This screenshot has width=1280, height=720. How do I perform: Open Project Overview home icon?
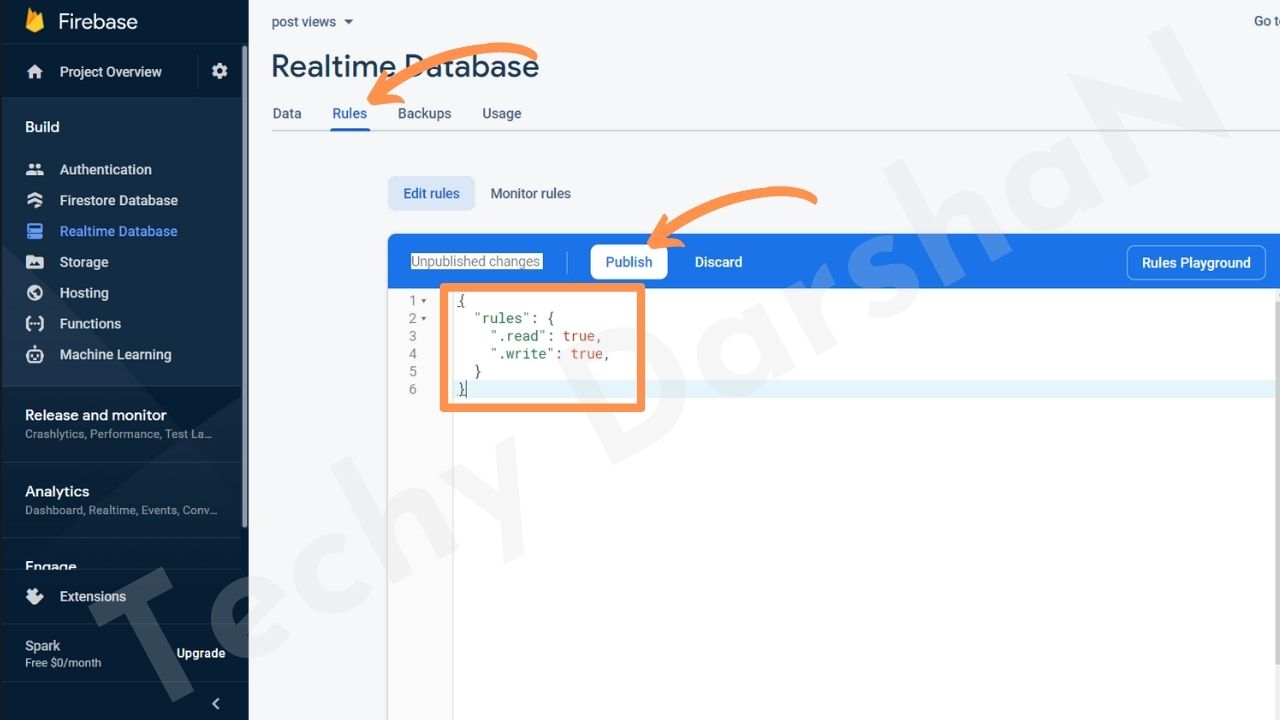(x=35, y=72)
